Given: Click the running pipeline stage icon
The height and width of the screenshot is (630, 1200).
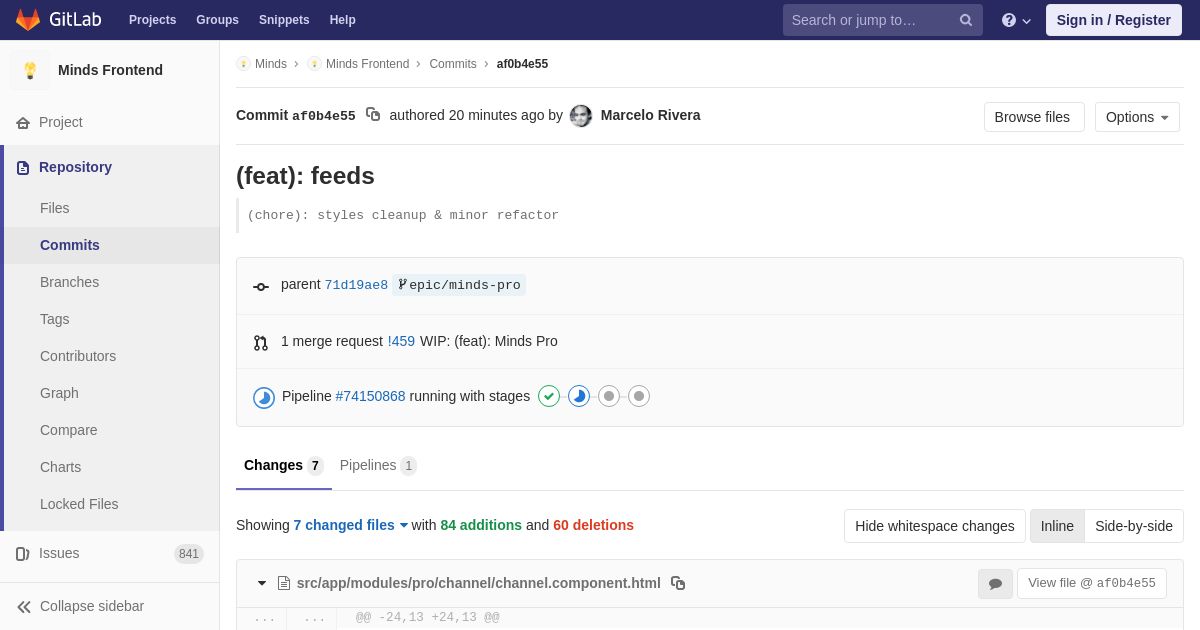Looking at the screenshot, I should (579, 396).
